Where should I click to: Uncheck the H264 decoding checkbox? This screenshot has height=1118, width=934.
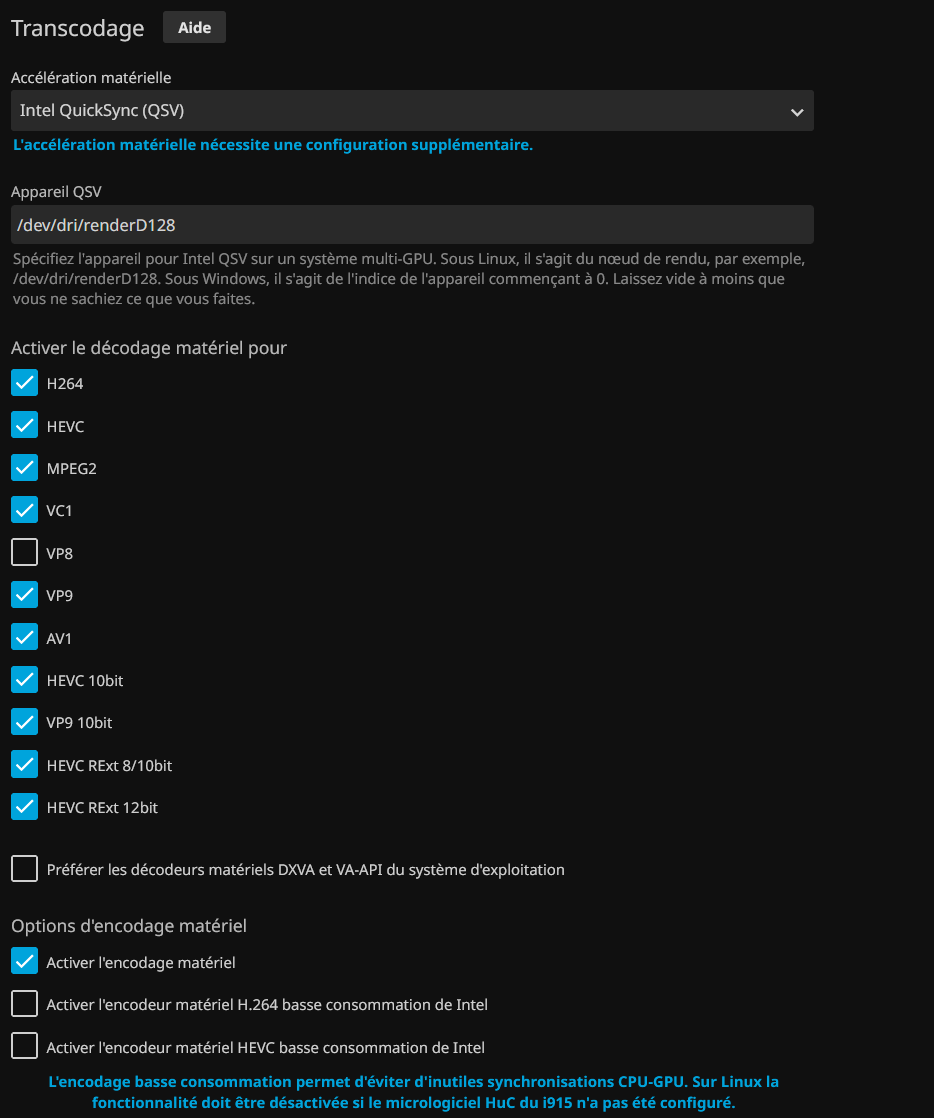coord(25,383)
